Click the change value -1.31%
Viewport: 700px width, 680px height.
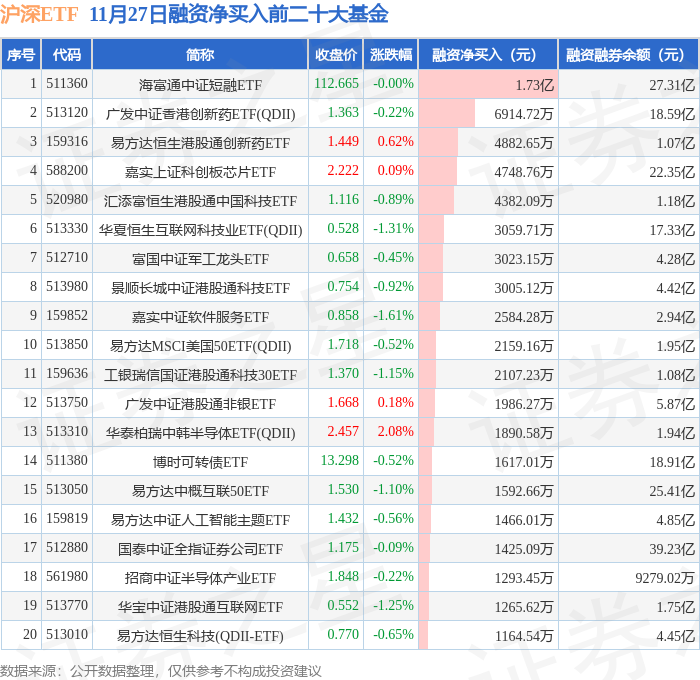coord(393,229)
